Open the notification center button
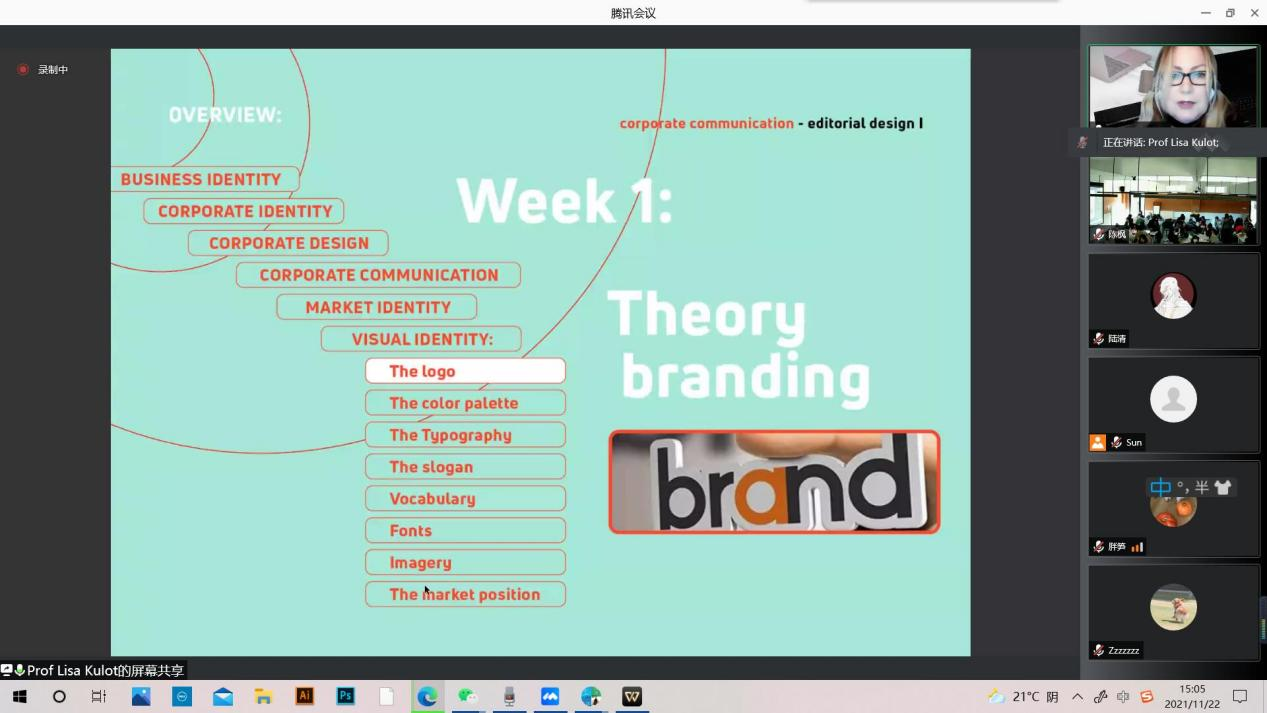Viewport: 1267px width, 713px height. tap(1240, 696)
